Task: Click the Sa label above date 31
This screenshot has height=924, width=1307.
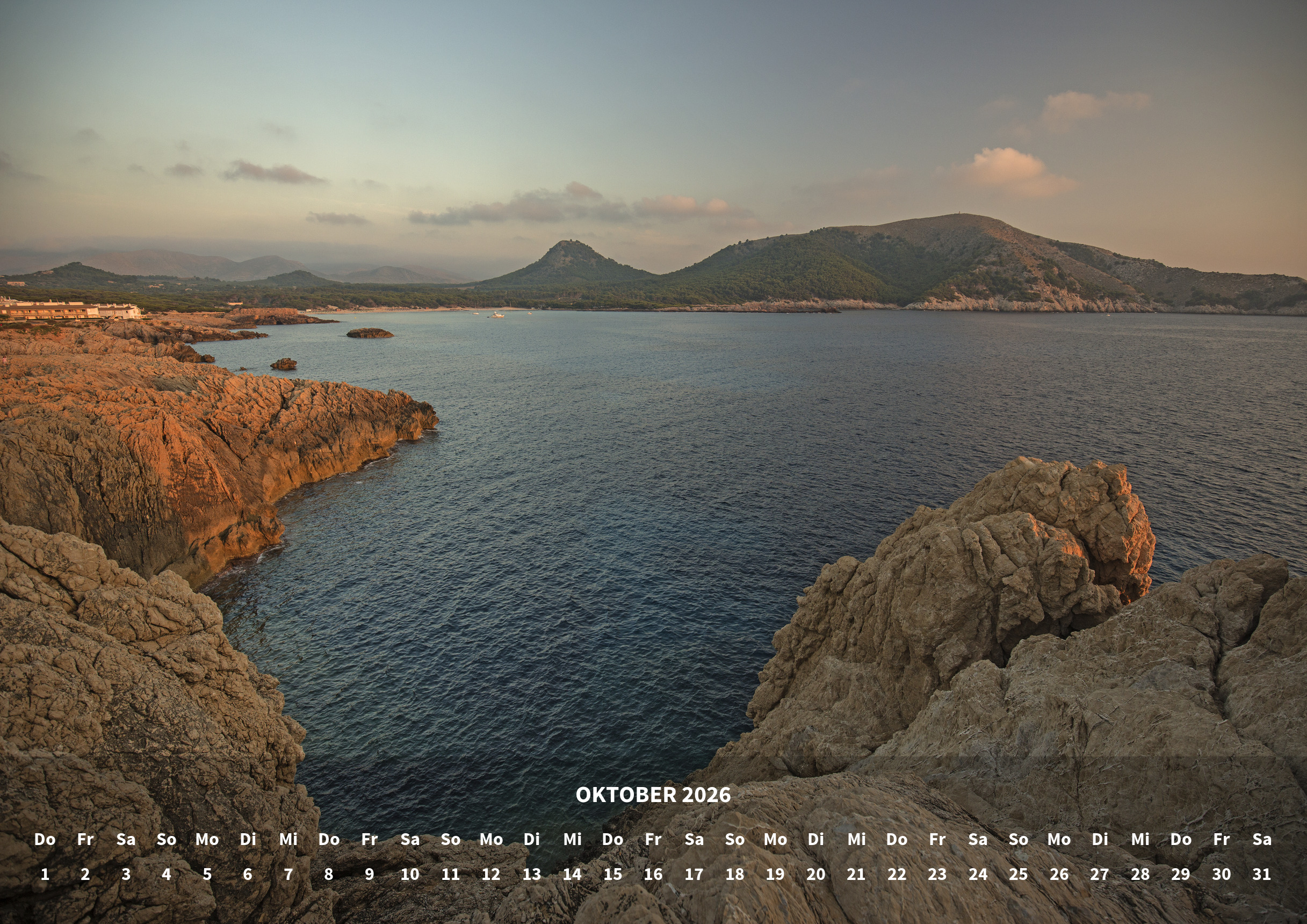Action: [1261, 839]
